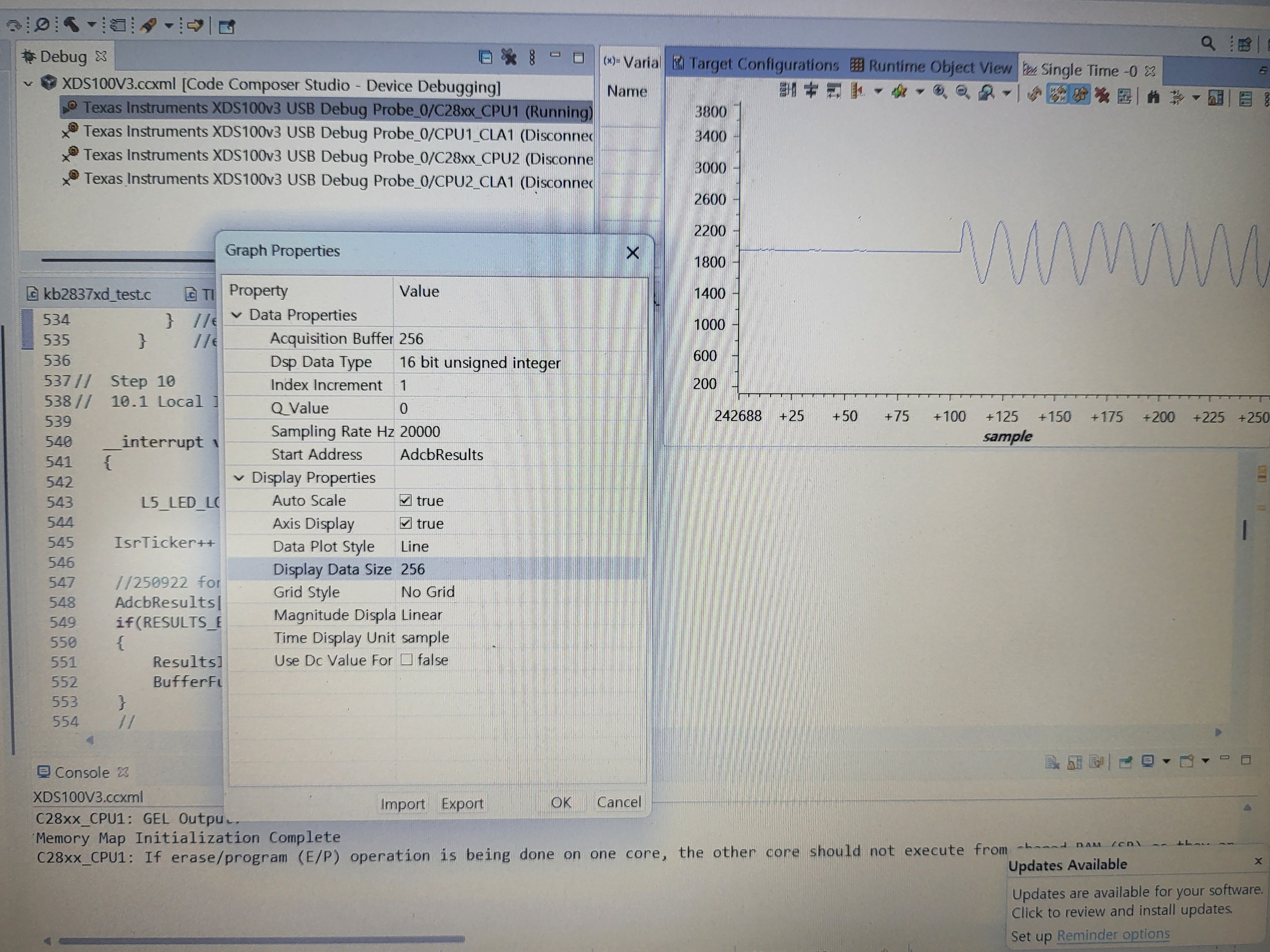This screenshot has width=1270, height=952.
Task: Click collapse all icon in Debug view
Action: point(485,57)
